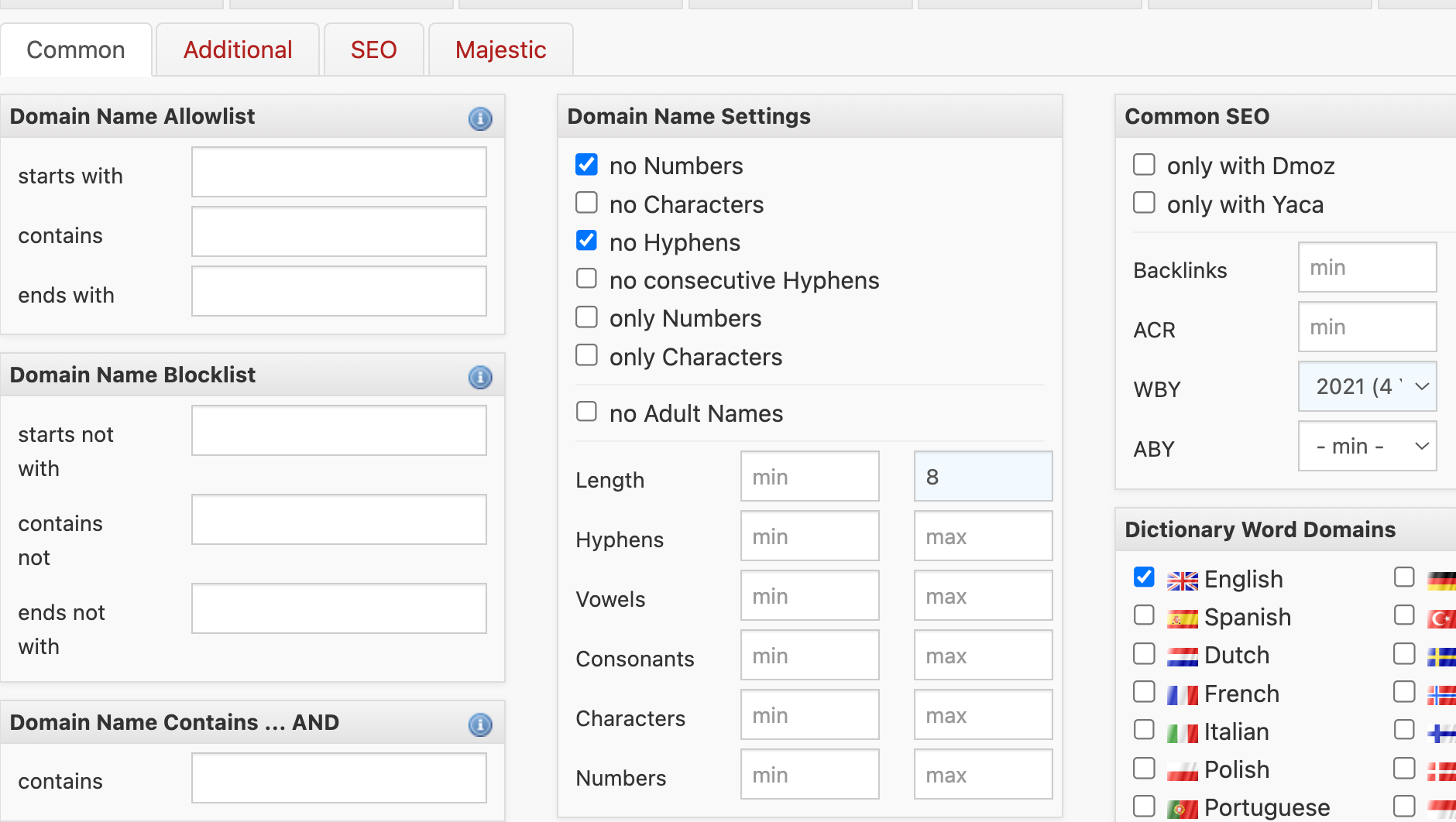Image resolution: width=1456 pixels, height=822 pixels.
Task: Click the Length max field showing 8
Action: (x=984, y=476)
